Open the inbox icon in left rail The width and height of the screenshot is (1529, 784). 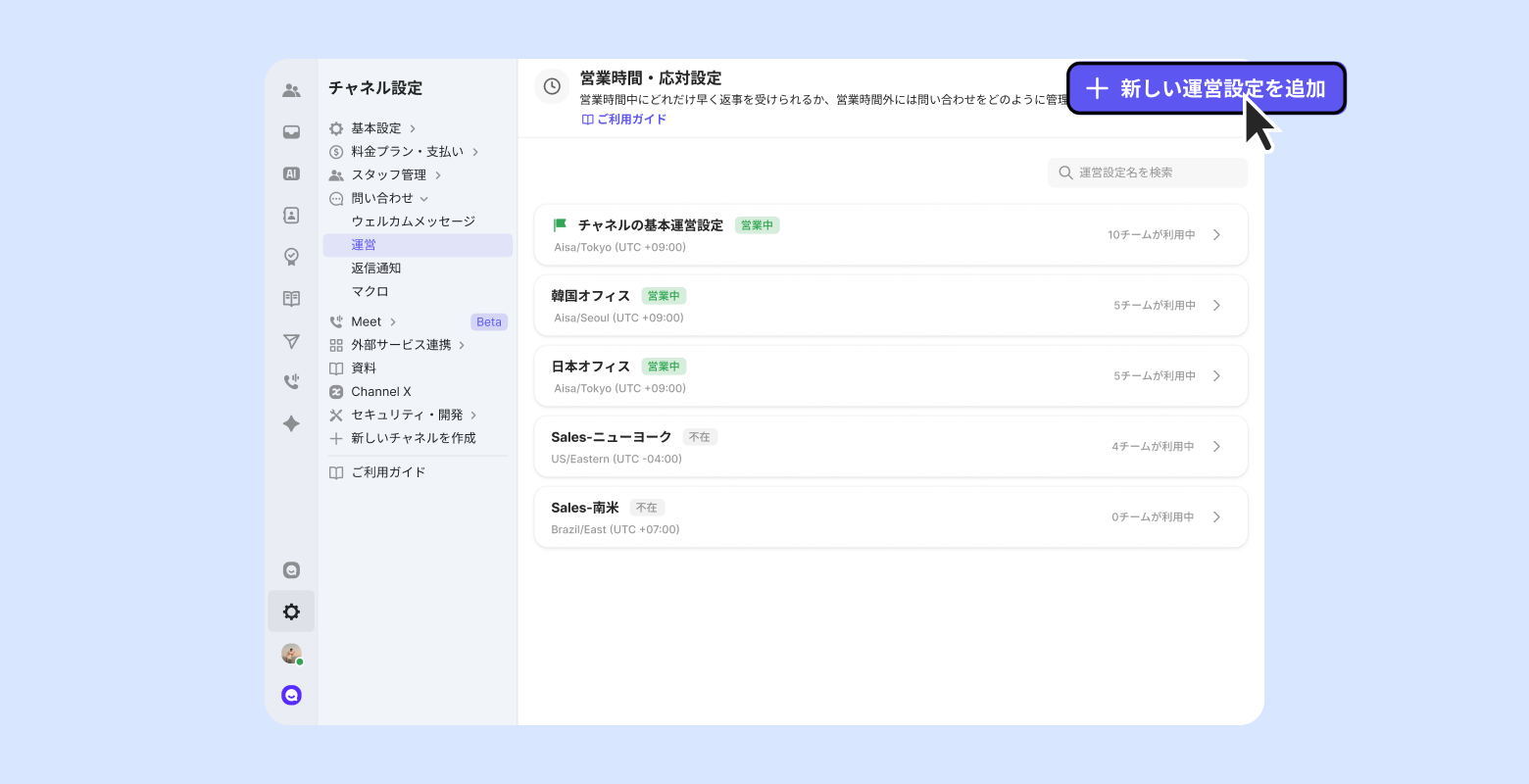pyautogui.click(x=291, y=132)
